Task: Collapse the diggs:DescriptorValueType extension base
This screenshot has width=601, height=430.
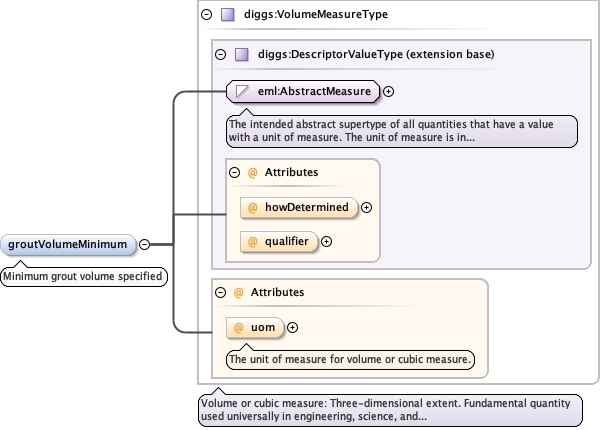Action: pos(221,54)
